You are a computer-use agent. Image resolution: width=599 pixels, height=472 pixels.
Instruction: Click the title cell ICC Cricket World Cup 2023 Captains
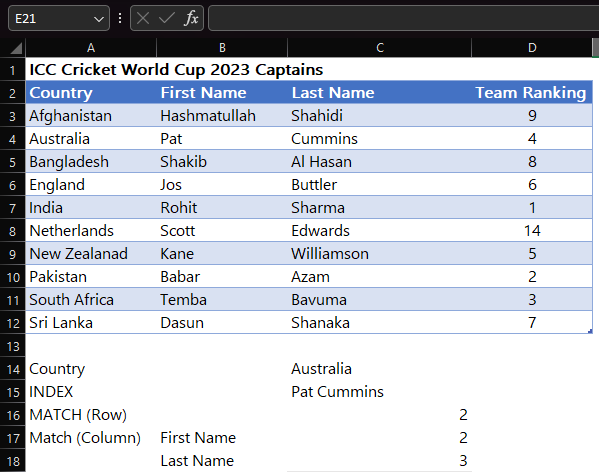176,70
